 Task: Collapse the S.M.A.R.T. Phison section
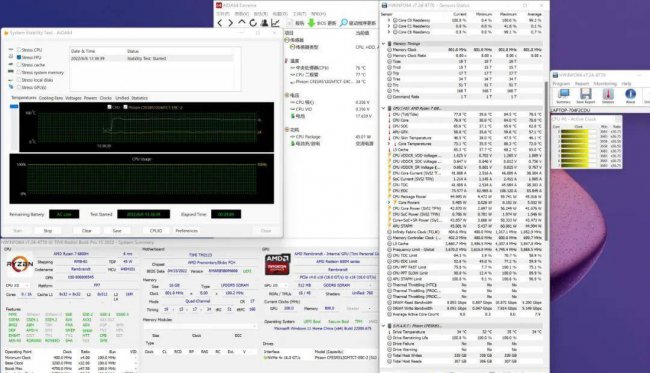383,326
